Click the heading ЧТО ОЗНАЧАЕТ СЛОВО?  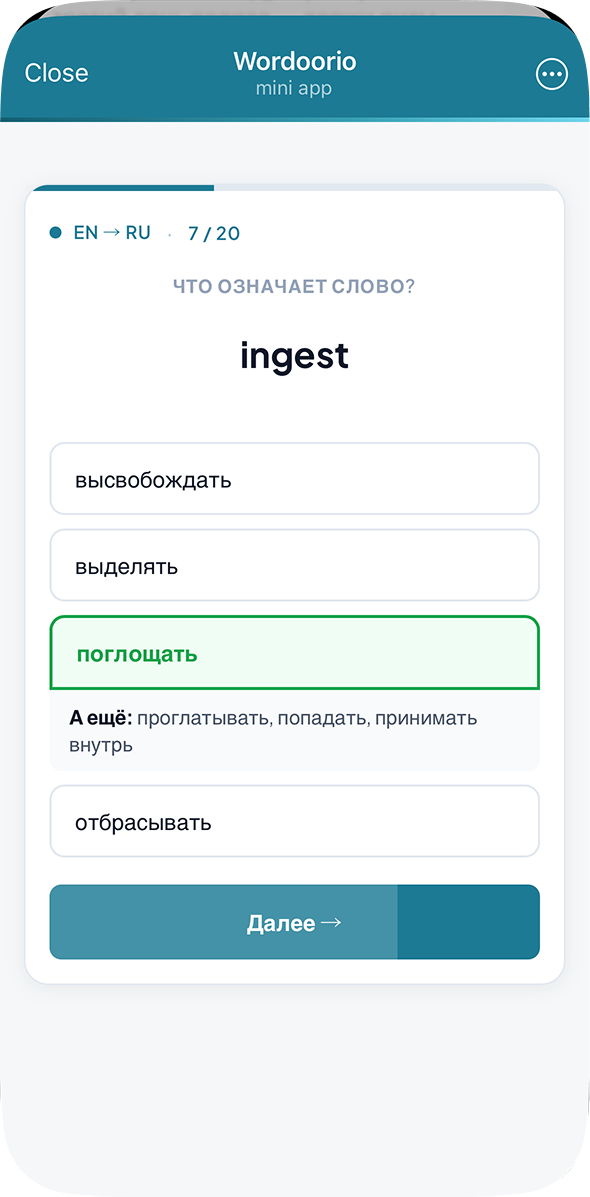tap(294, 287)
